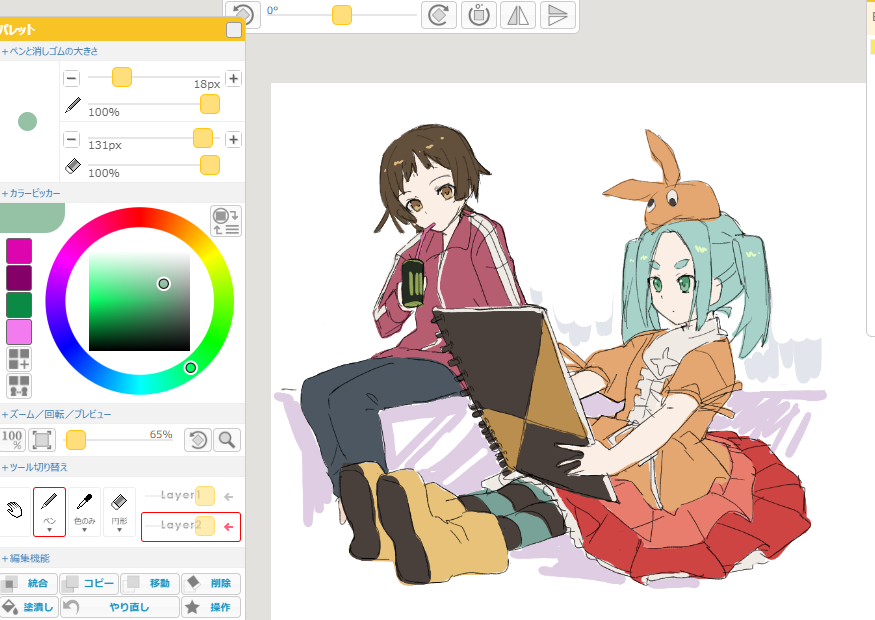This screenshot has width=875, height=620.
Task: Collapse the ペンと消しゴムの大きさ section
Action: (50, 51)
